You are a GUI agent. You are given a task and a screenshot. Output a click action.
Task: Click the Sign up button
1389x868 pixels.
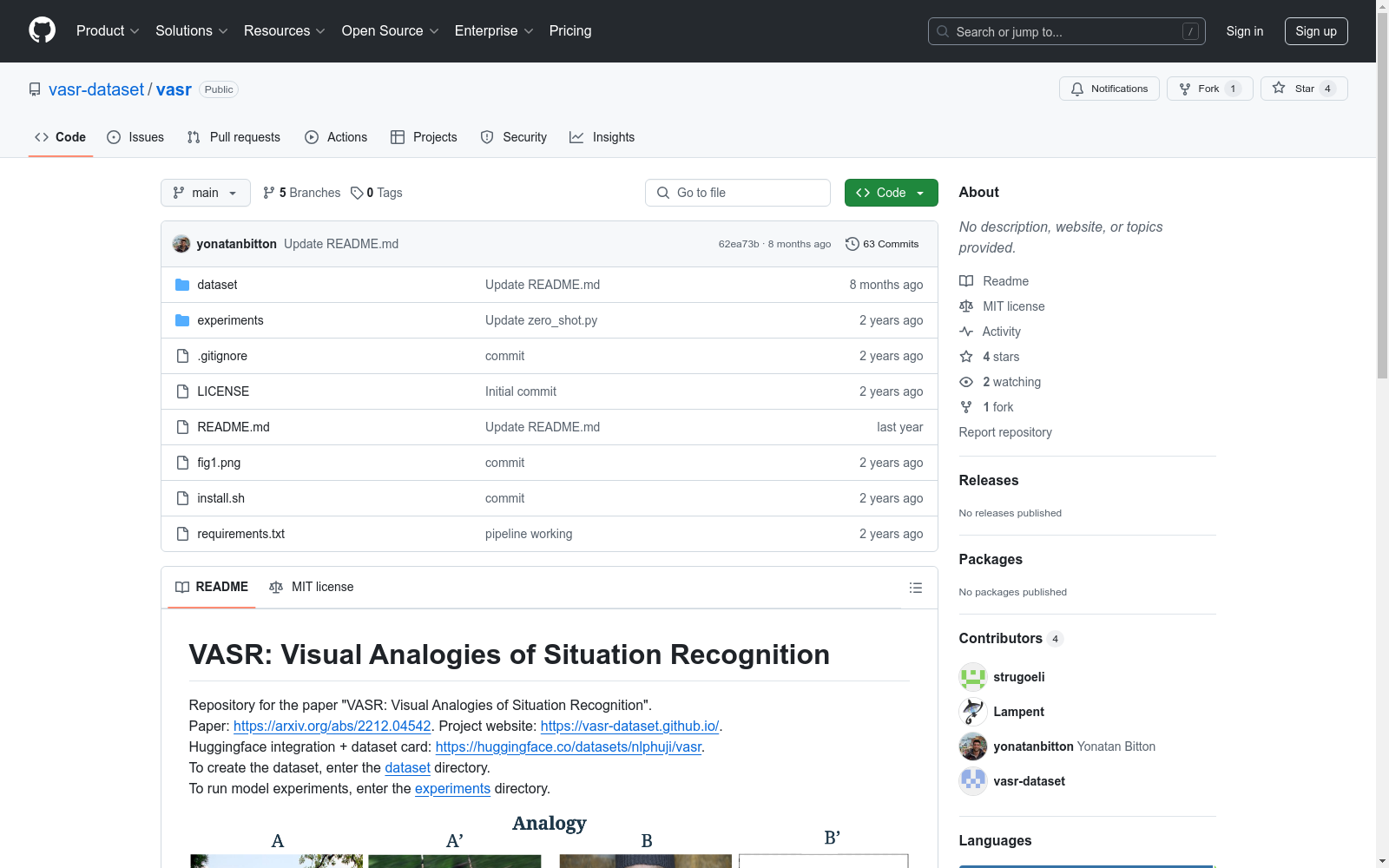tap(1316, 31)
